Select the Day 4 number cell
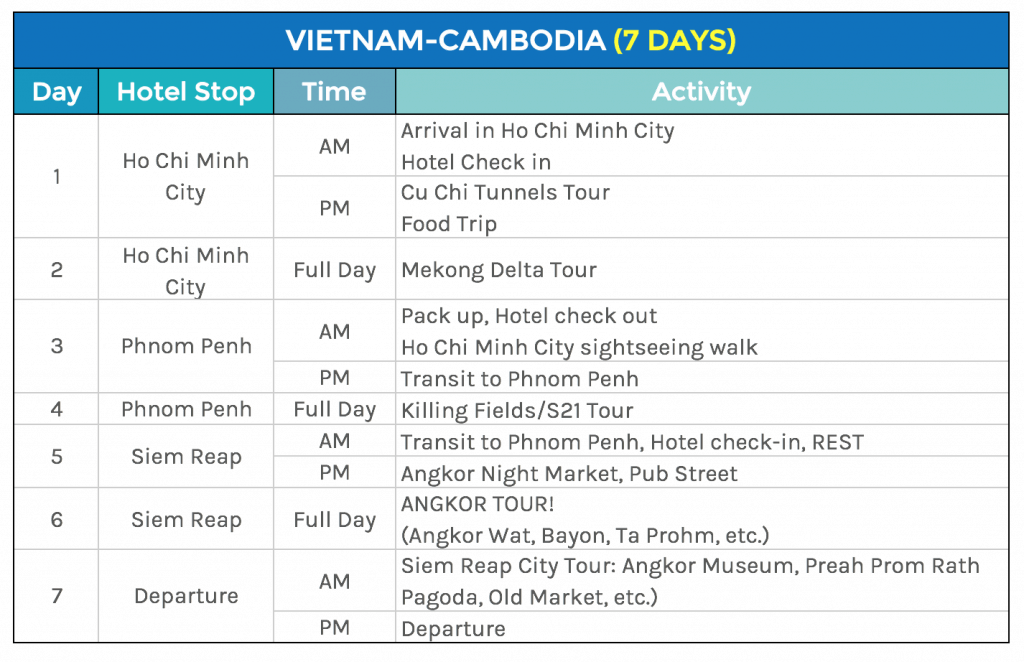This screenshot has width=1024, height=662. 56,409
